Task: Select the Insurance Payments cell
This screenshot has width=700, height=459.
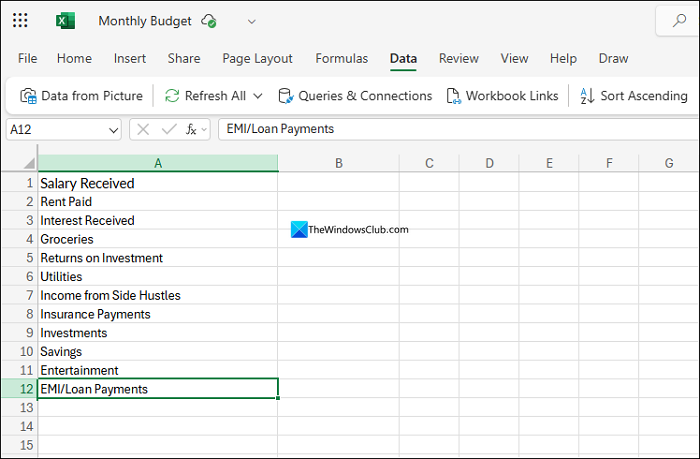Action: click(x=158, y=314)
